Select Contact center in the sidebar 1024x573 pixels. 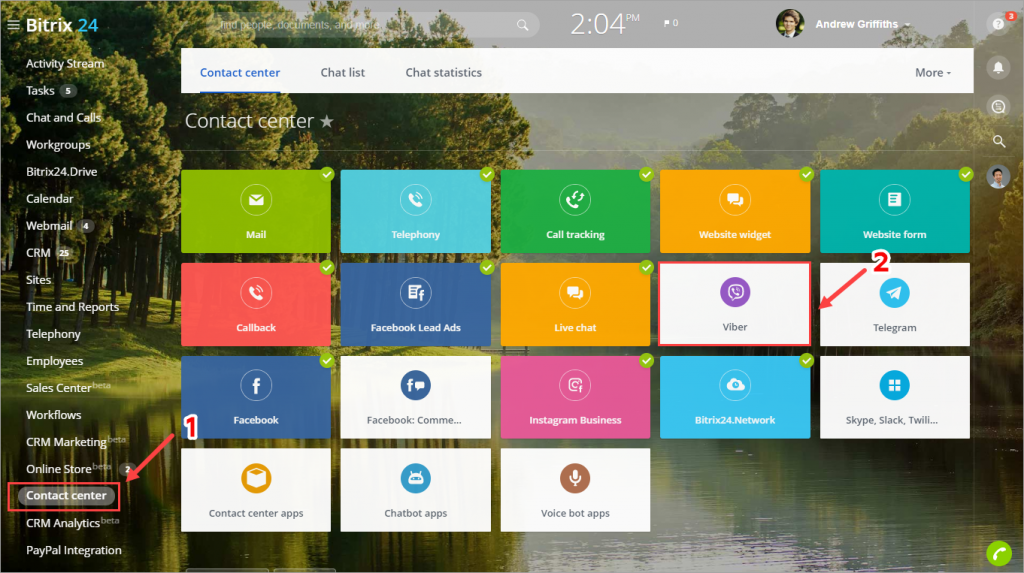[x=66, y=496]
